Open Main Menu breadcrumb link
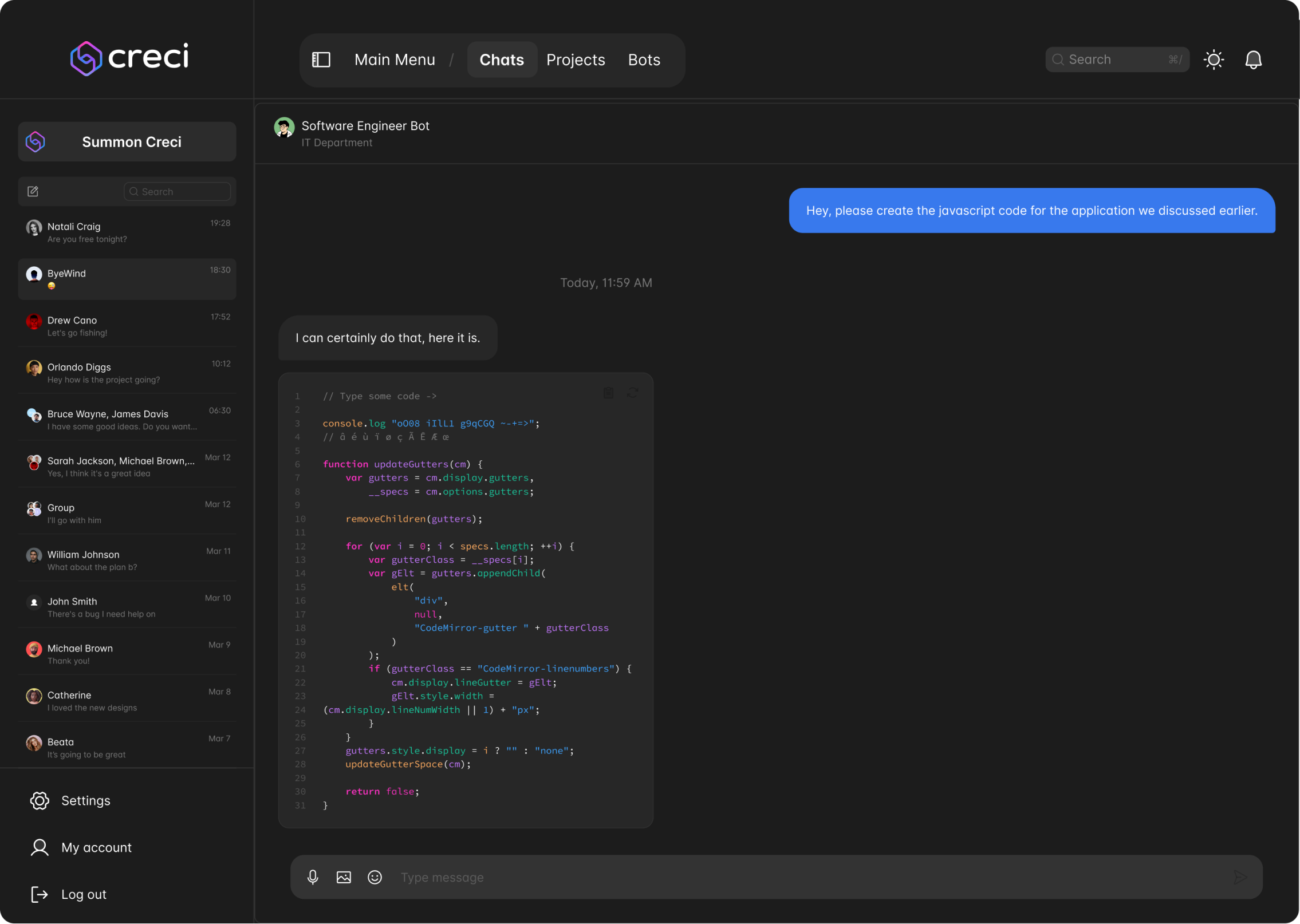The image size is (1300, 924). (395, 60)
